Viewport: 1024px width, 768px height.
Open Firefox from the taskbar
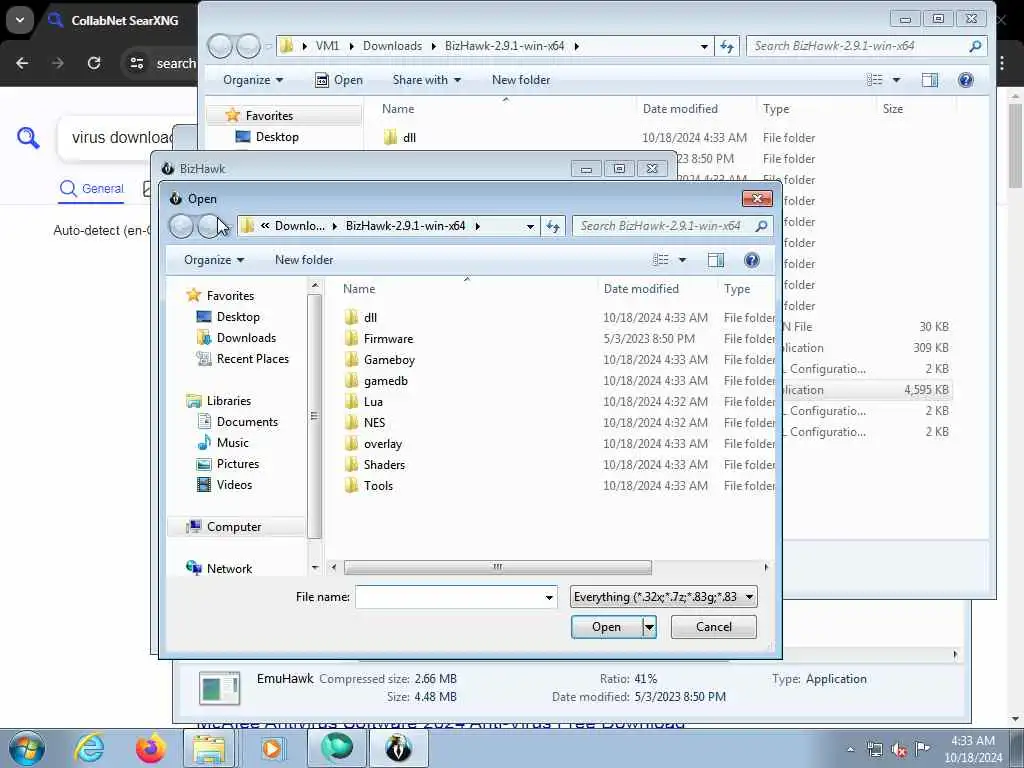point(151,748)
